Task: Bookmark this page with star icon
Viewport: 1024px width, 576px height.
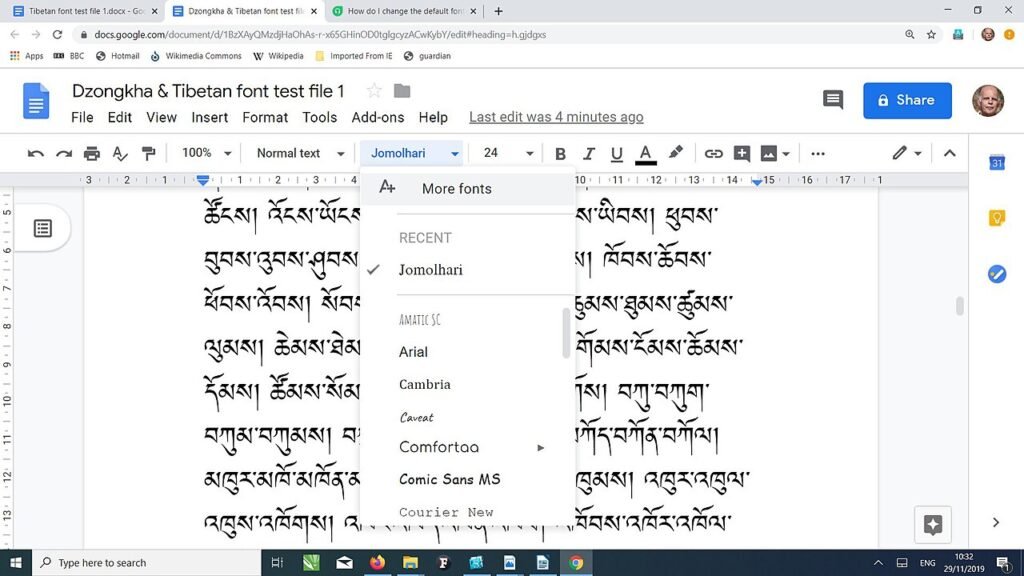Action: point(931,35)
